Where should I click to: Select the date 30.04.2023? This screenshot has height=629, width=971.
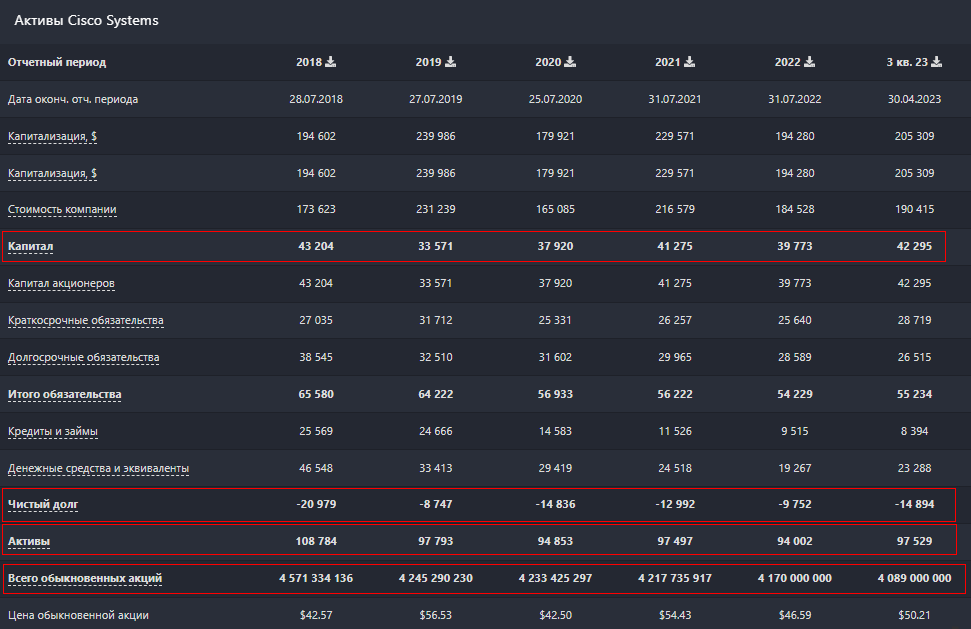pos(914,99)
